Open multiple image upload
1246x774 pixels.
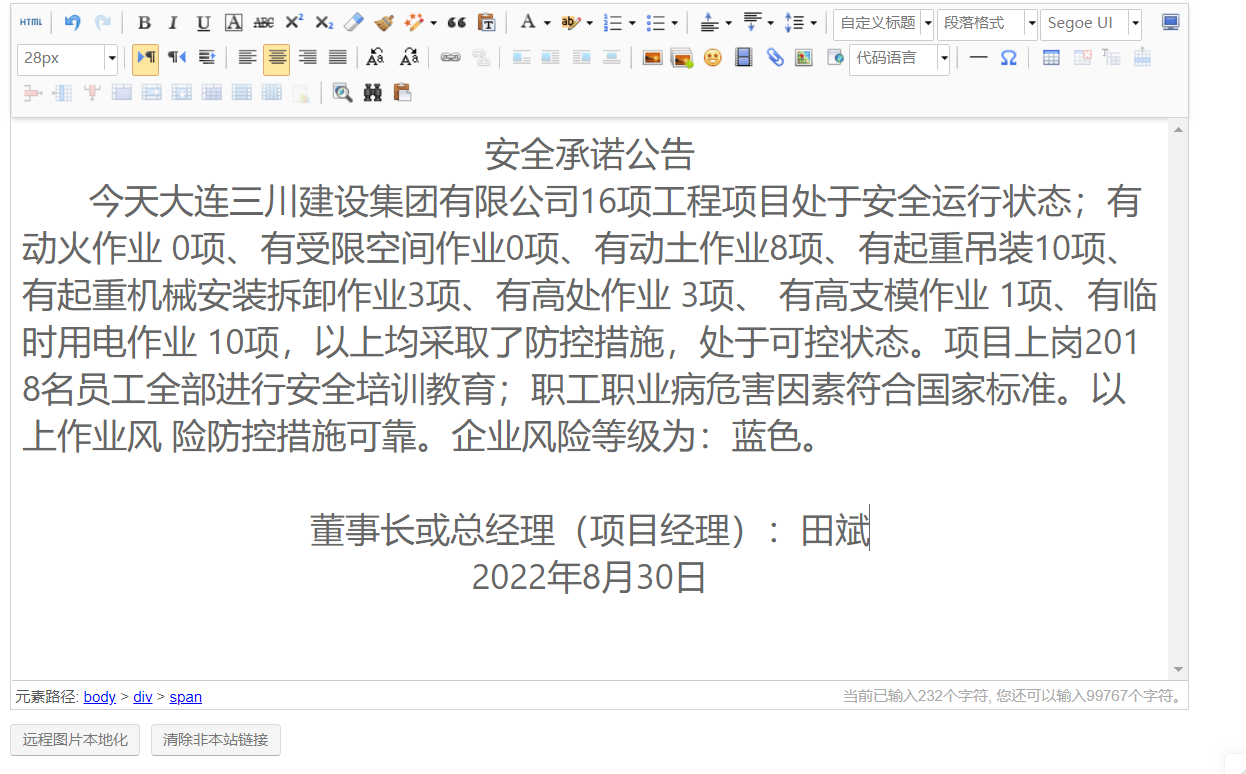682,58
